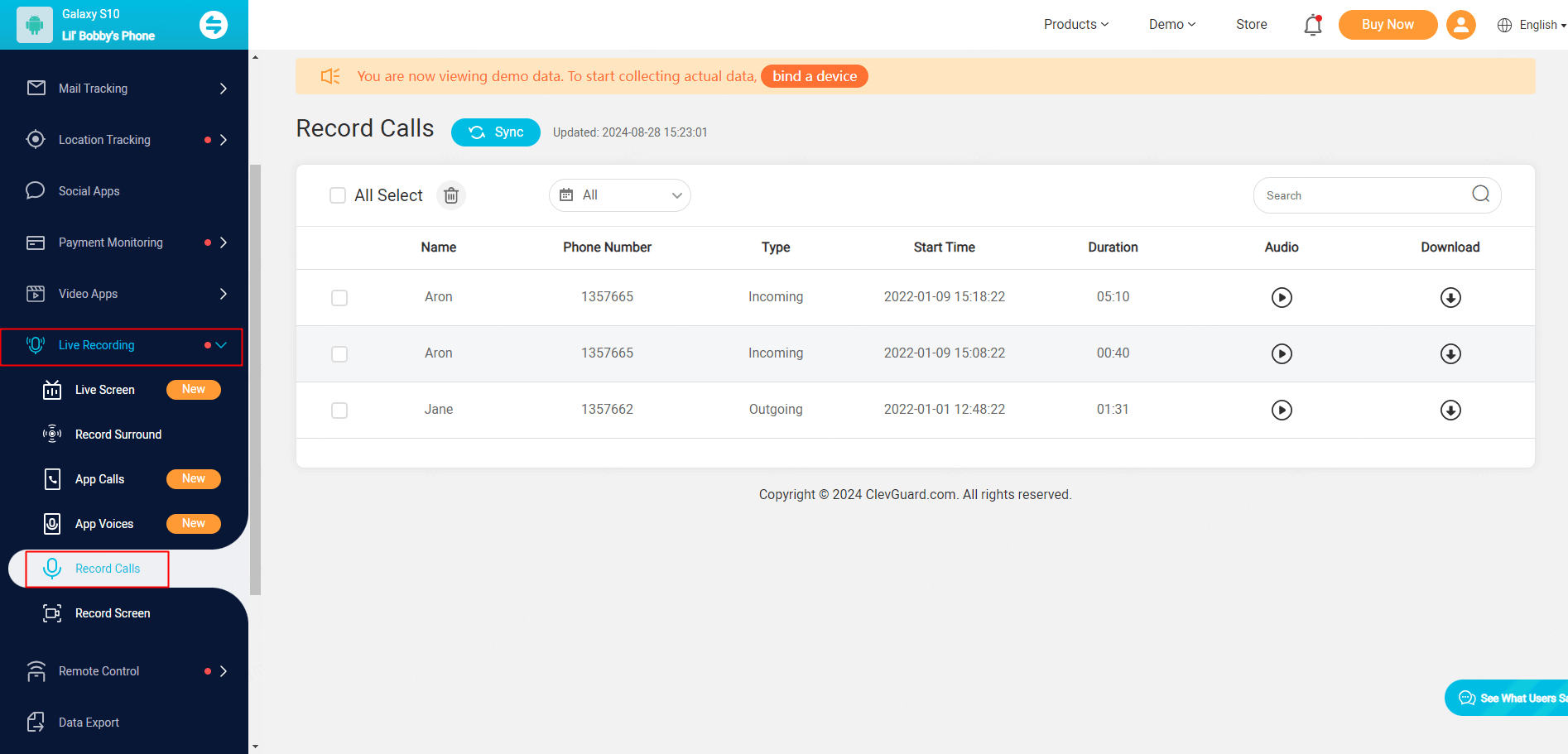Expand the Payment Monitoring chevron
The width and height of the screenshot is (1568, 754).
(x=224, y=243)
